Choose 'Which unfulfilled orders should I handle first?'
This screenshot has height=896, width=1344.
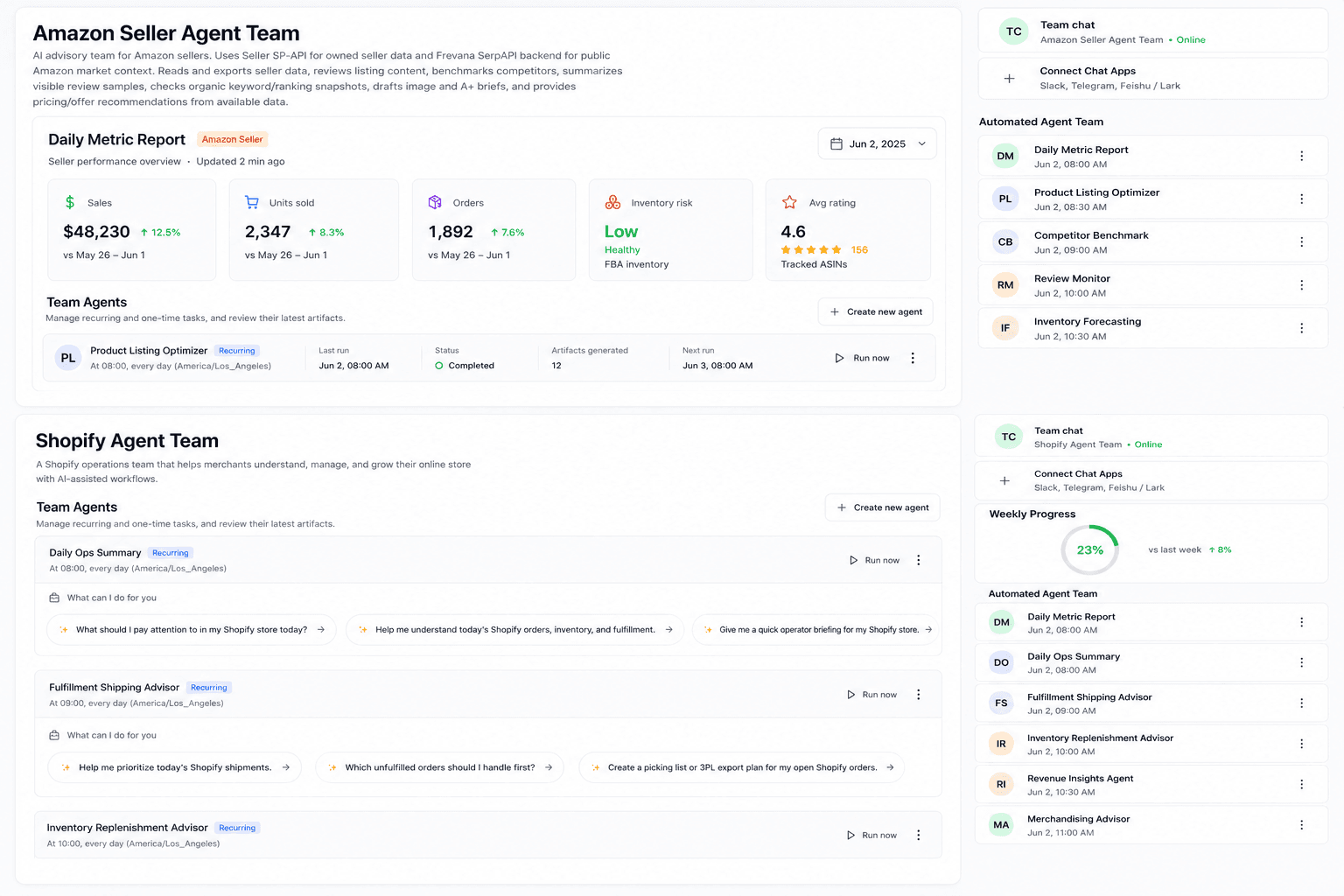[x=440, y=767]
